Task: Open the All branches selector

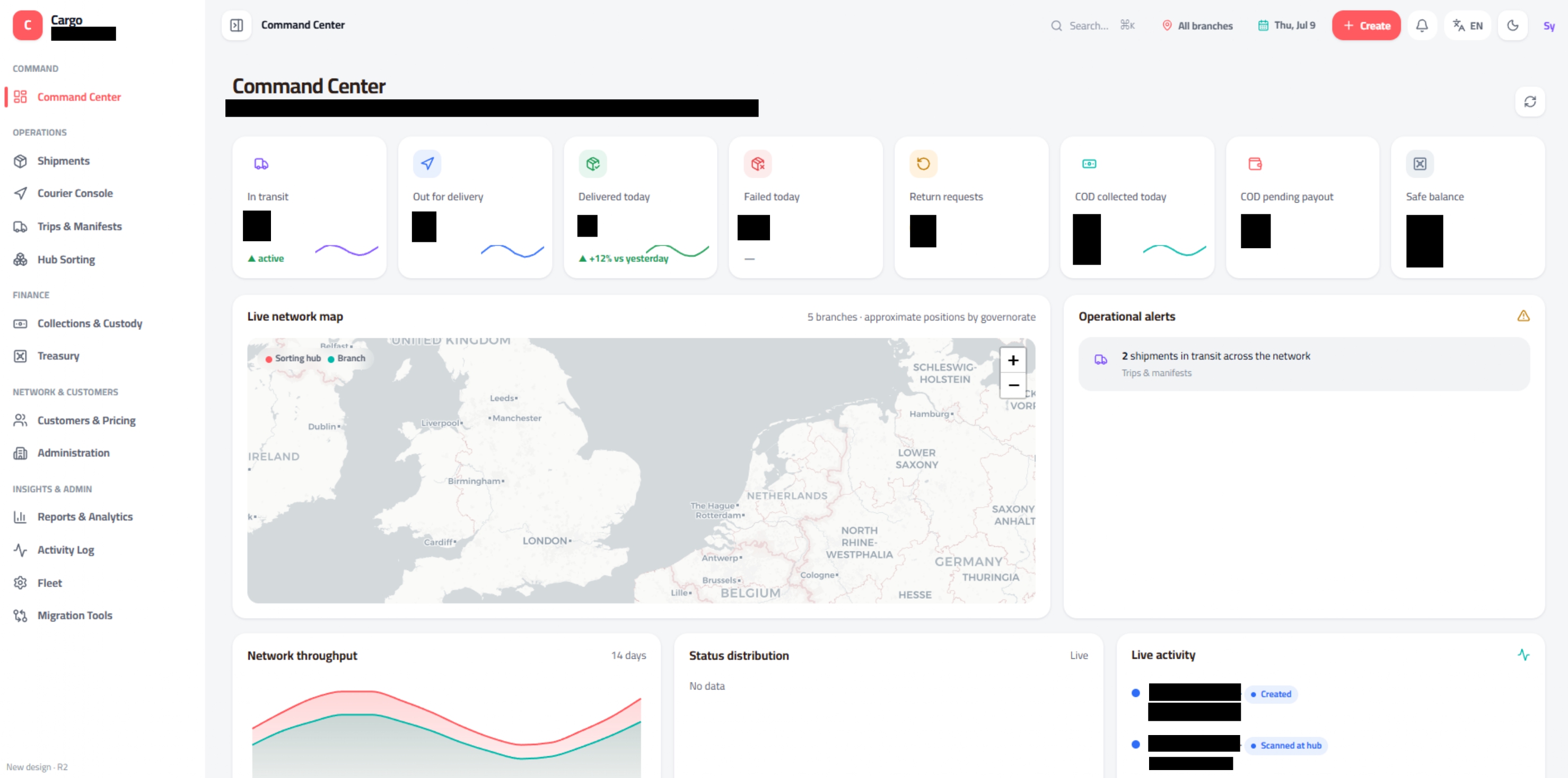Action: 1197,25
